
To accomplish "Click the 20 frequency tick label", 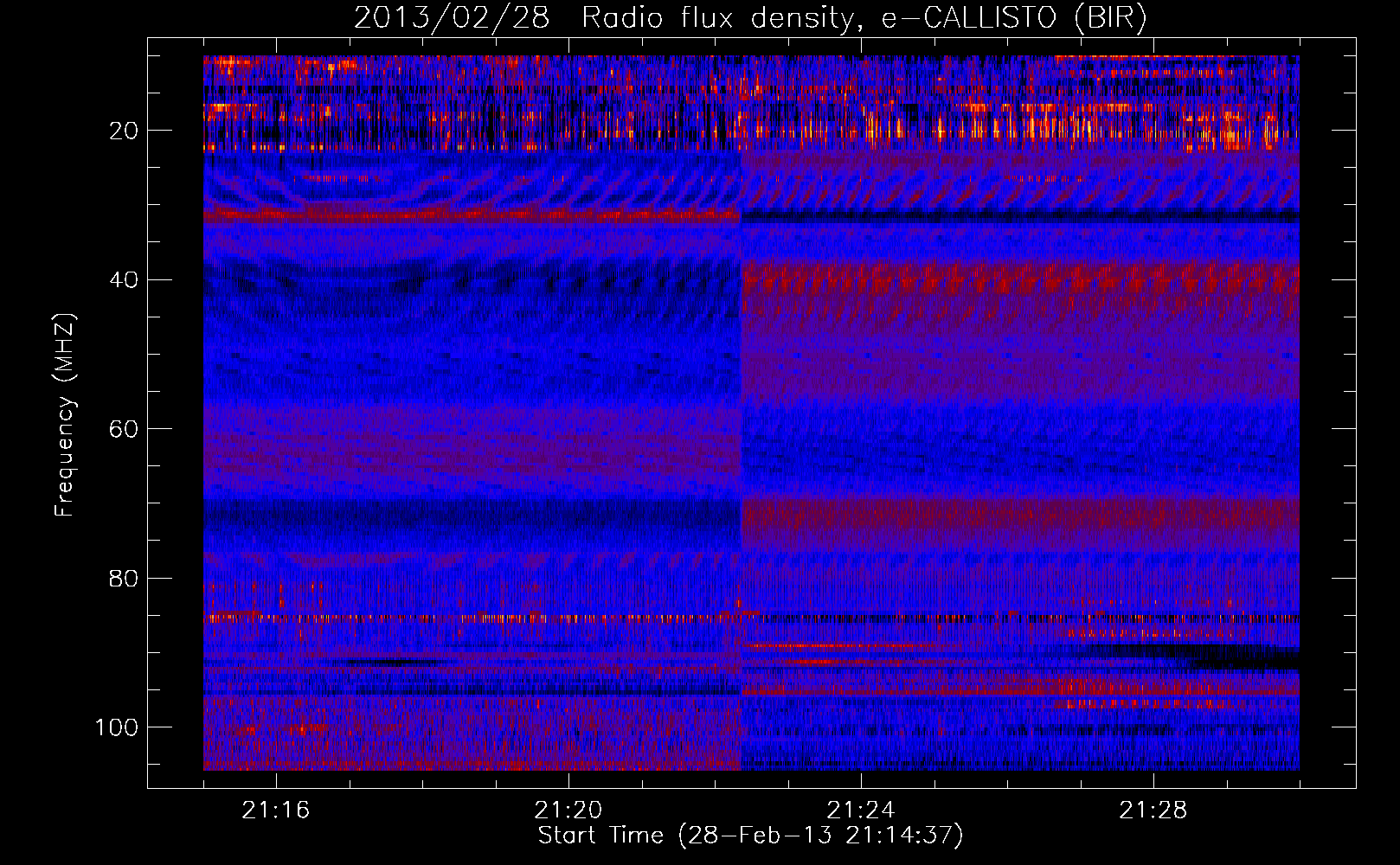I will click(124, 131).
